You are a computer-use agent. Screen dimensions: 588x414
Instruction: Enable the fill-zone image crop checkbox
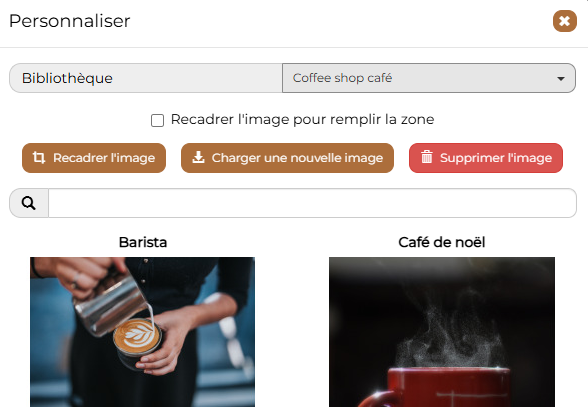click(x=158, y=120)
